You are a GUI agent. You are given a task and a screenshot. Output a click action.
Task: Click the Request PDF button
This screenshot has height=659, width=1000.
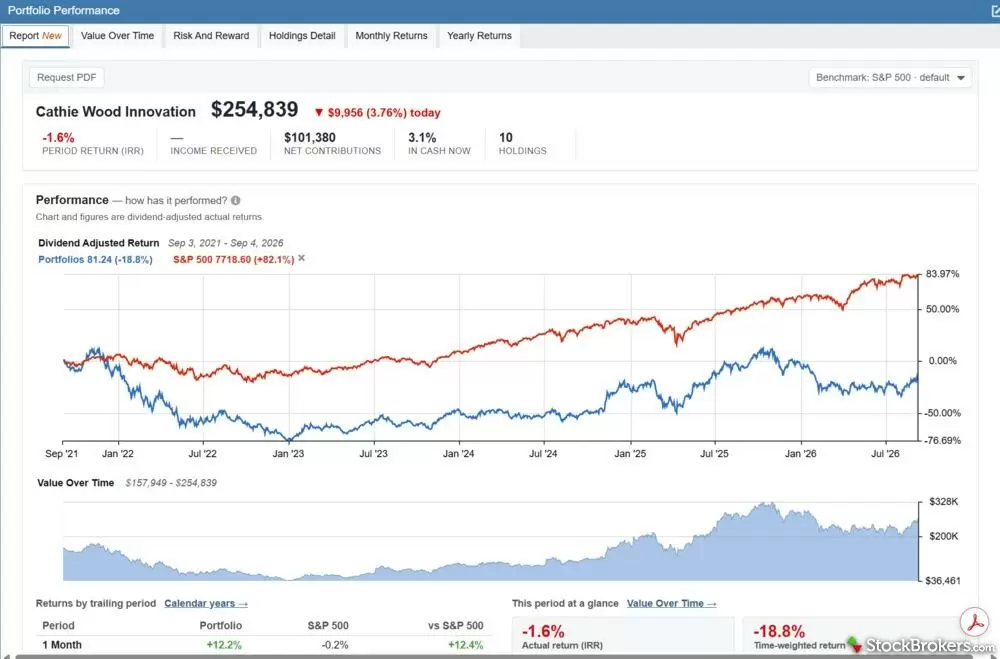point(66,77)
